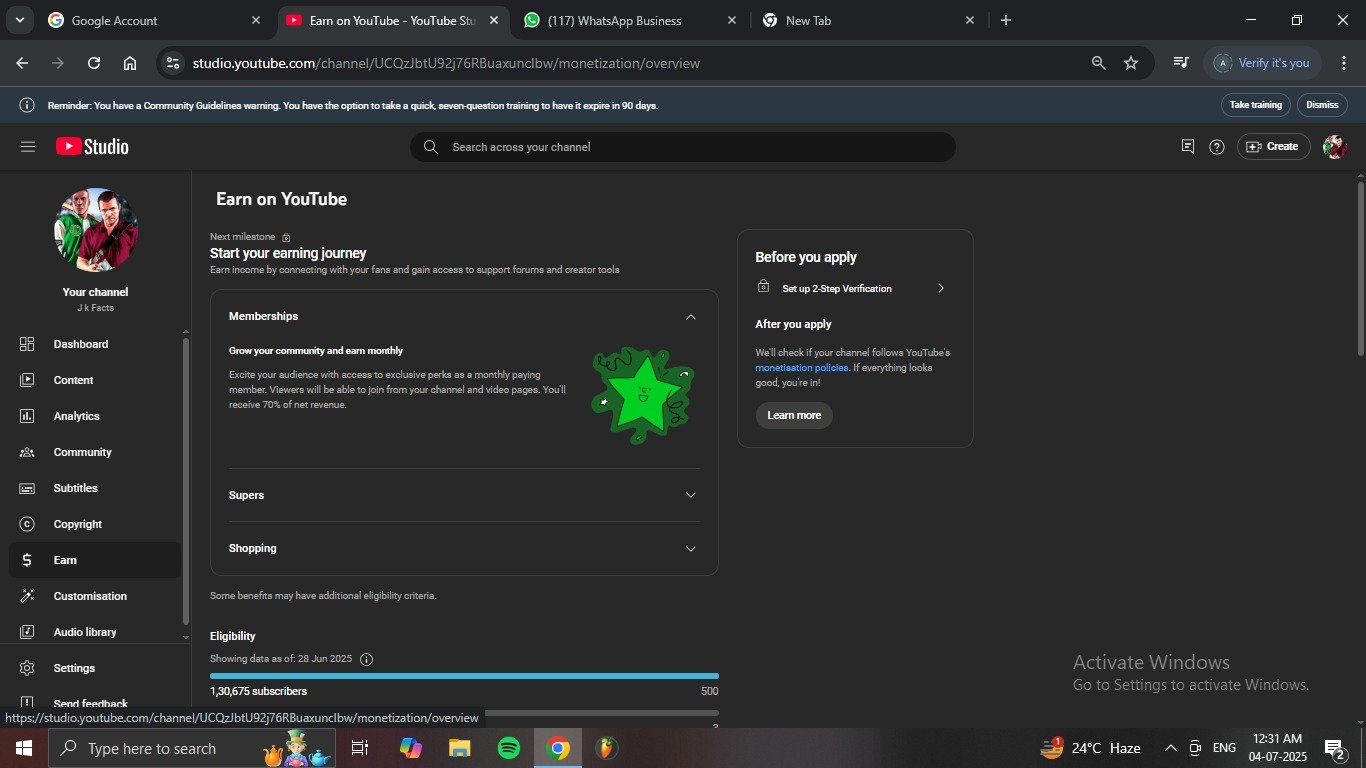
Task: Open Task View on the taskbar
Action: (x=360, y=748)
